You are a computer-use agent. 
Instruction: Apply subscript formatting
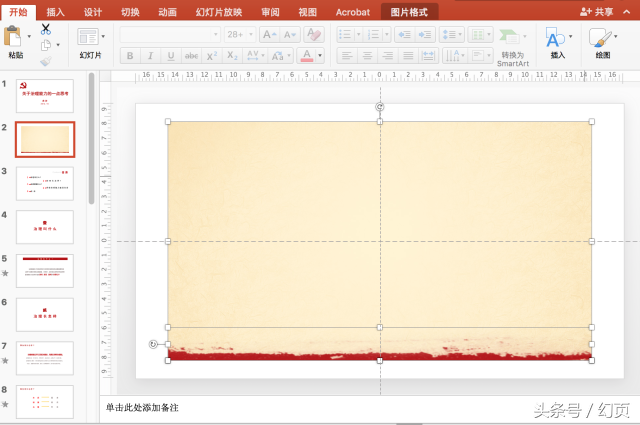232,56
